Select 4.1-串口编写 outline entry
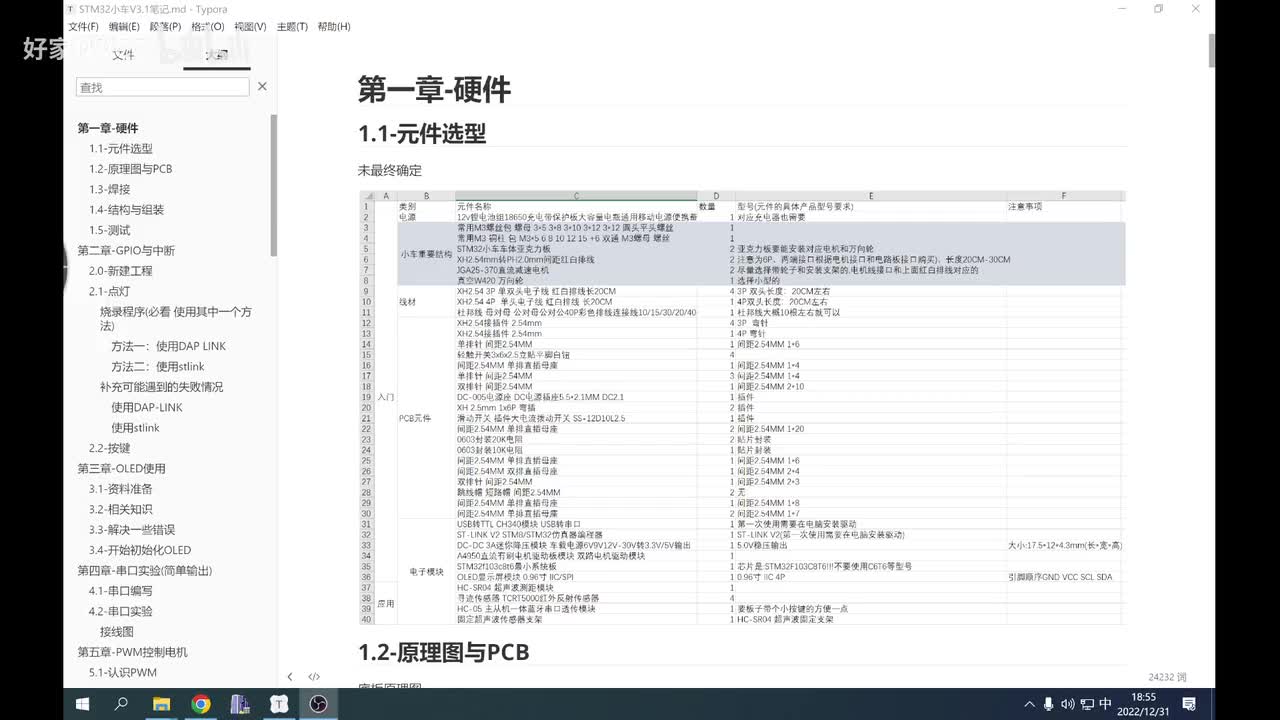 tap(121, 591)
